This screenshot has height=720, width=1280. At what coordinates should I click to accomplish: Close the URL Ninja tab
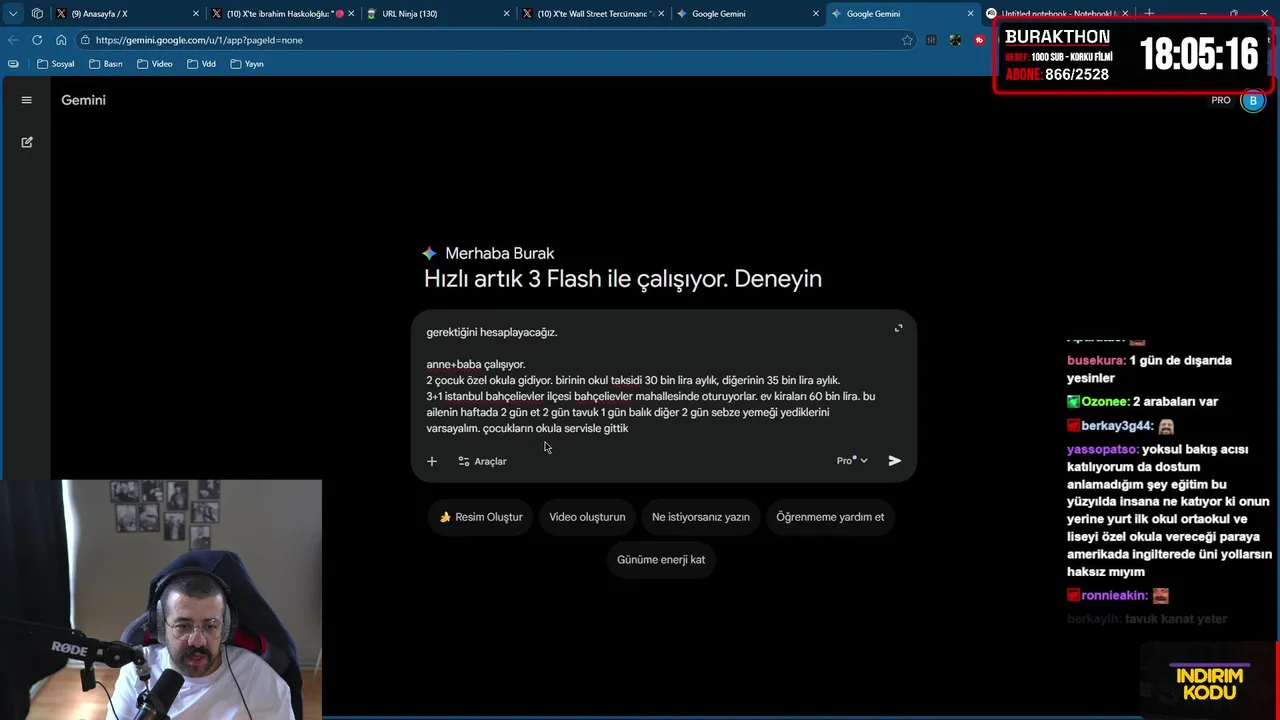506,14
